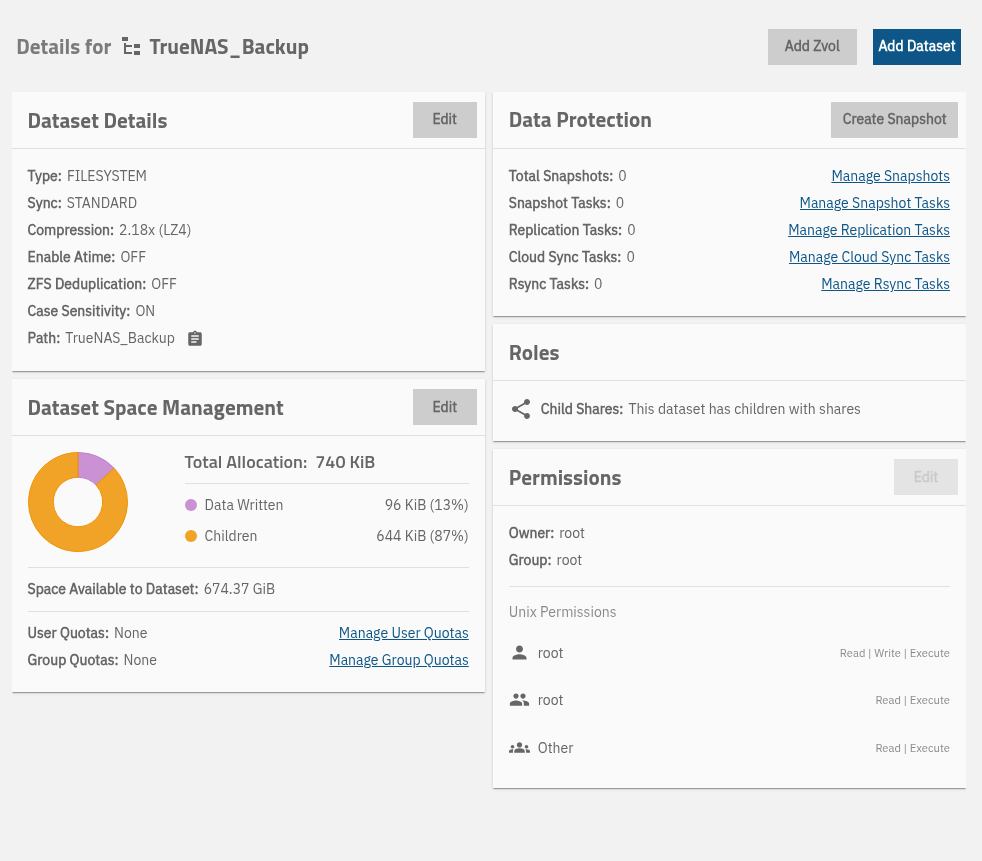The width and height of the screenshot is (982, 861).
Task: Click the 'Owner: root' text
Action: pos(547,533)
